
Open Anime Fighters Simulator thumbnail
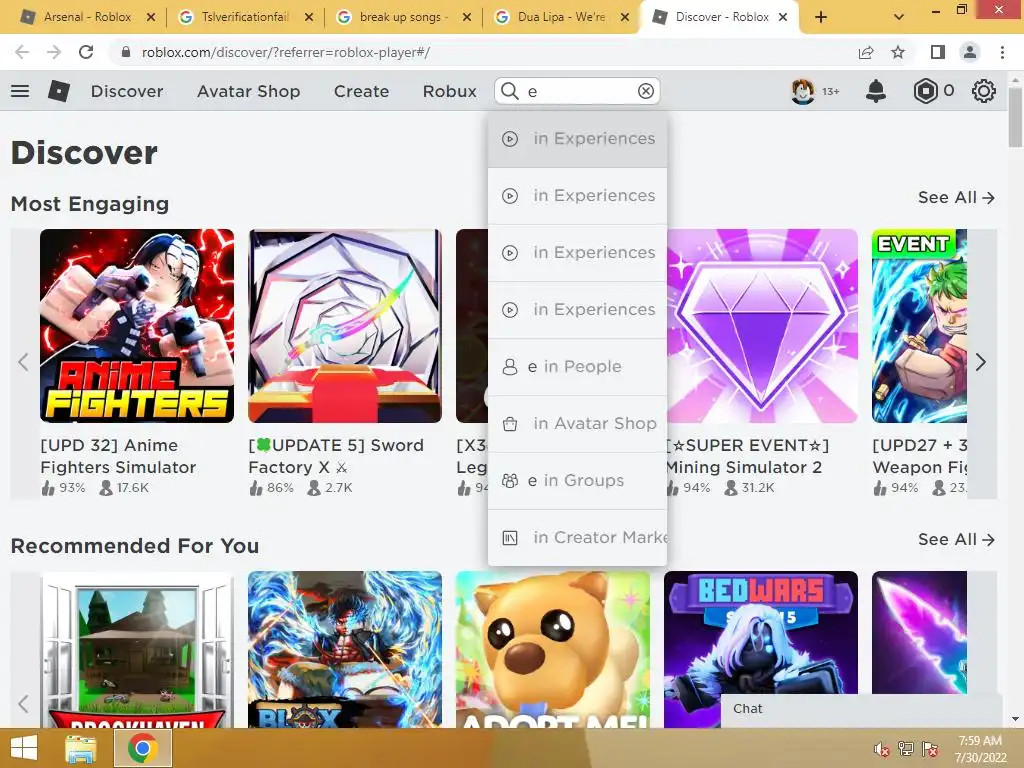136,325
